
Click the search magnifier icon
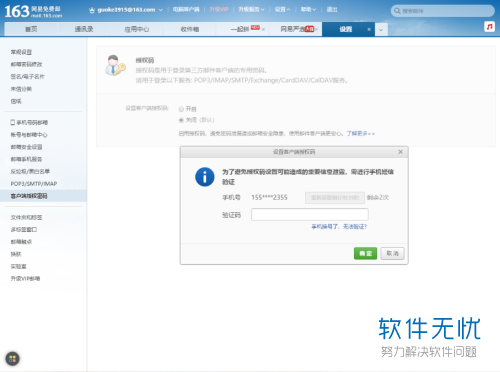pos(397,11)
